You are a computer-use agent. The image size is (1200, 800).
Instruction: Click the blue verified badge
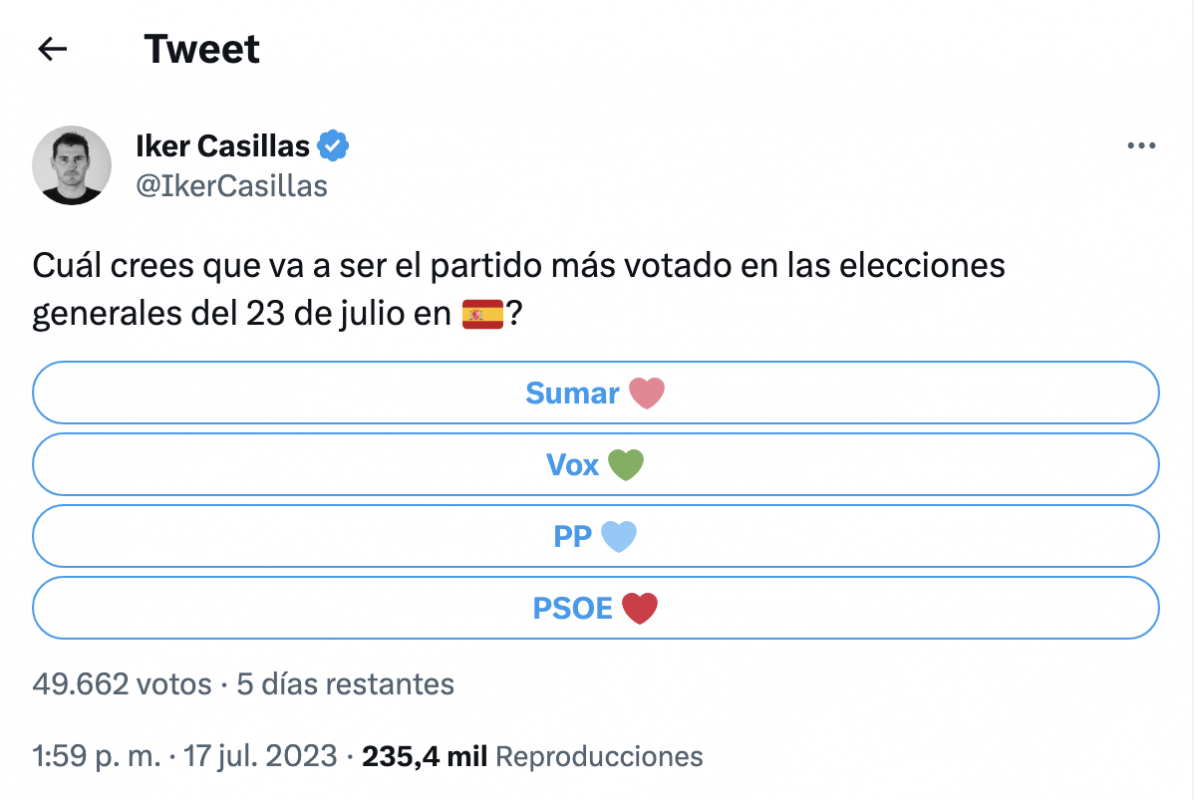click(333, 146)
